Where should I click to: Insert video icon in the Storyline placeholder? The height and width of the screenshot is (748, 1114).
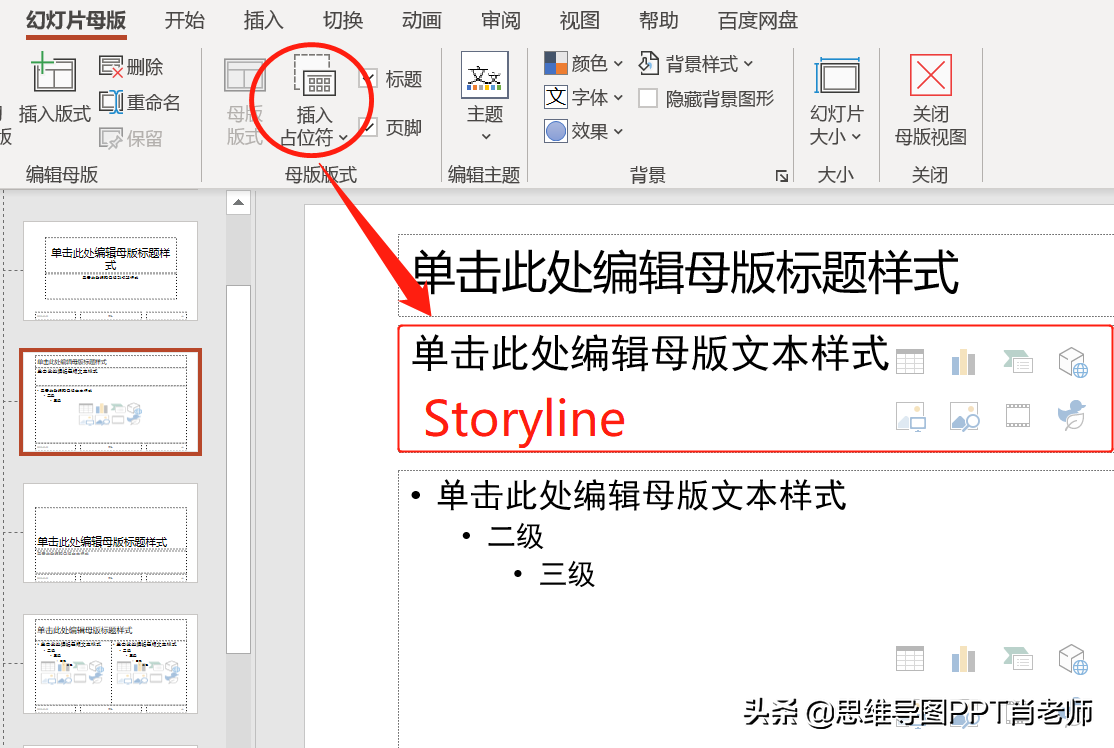[1017, 416]
